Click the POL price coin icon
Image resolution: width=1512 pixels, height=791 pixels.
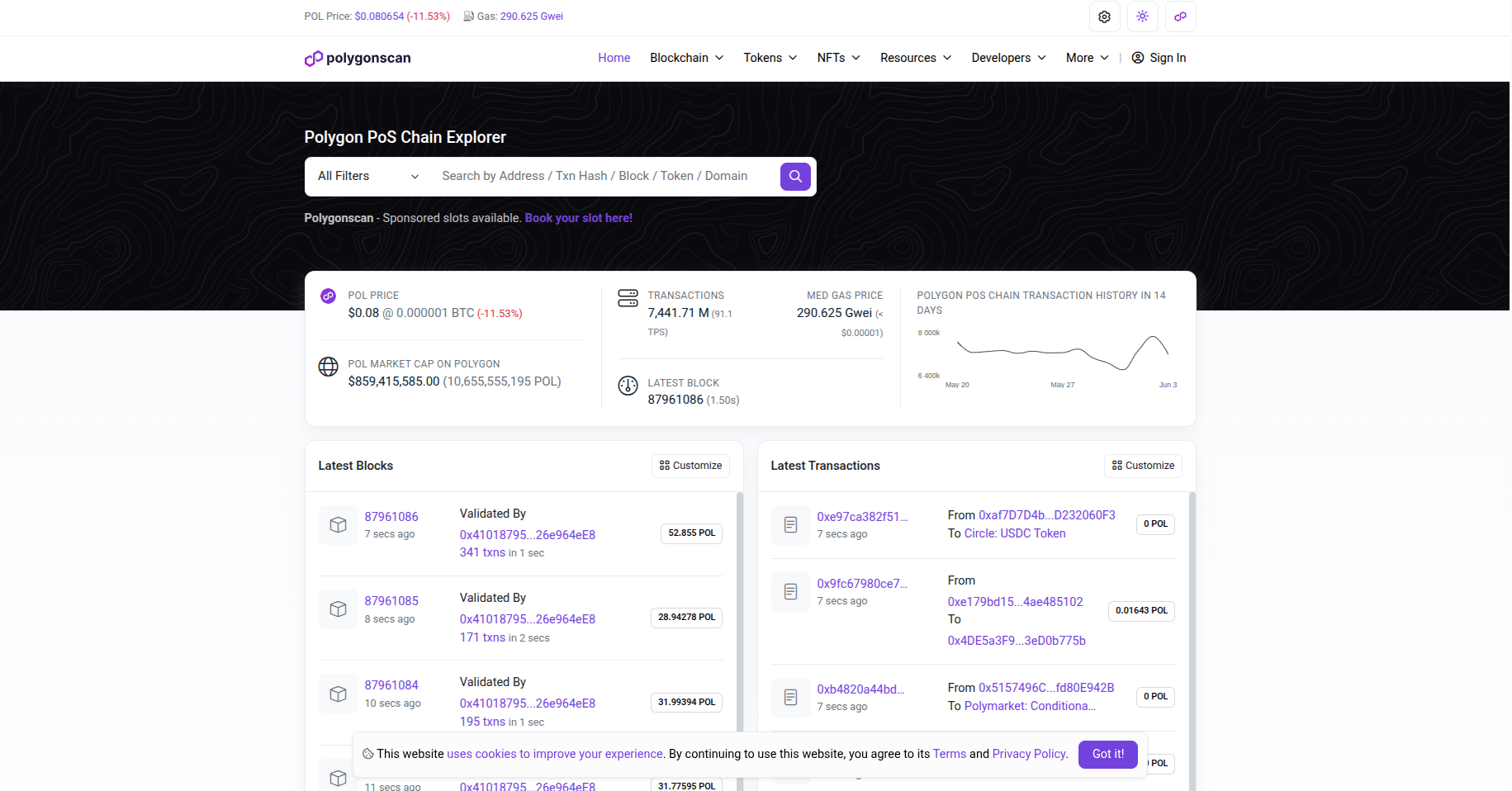tap(328, 296)
